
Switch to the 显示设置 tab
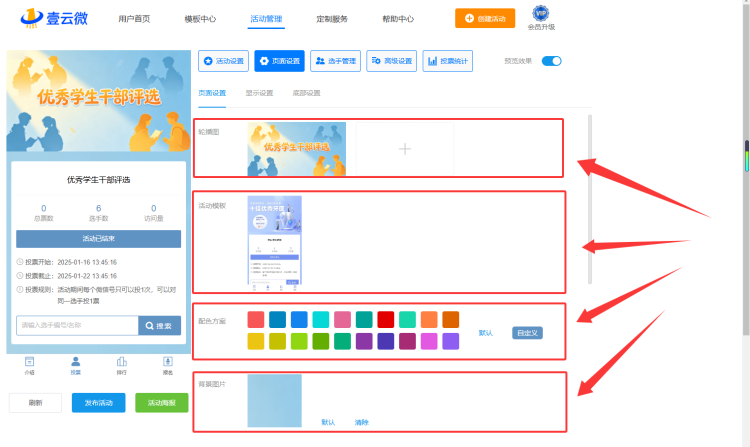pyautogui.click(x=259, y=93)
